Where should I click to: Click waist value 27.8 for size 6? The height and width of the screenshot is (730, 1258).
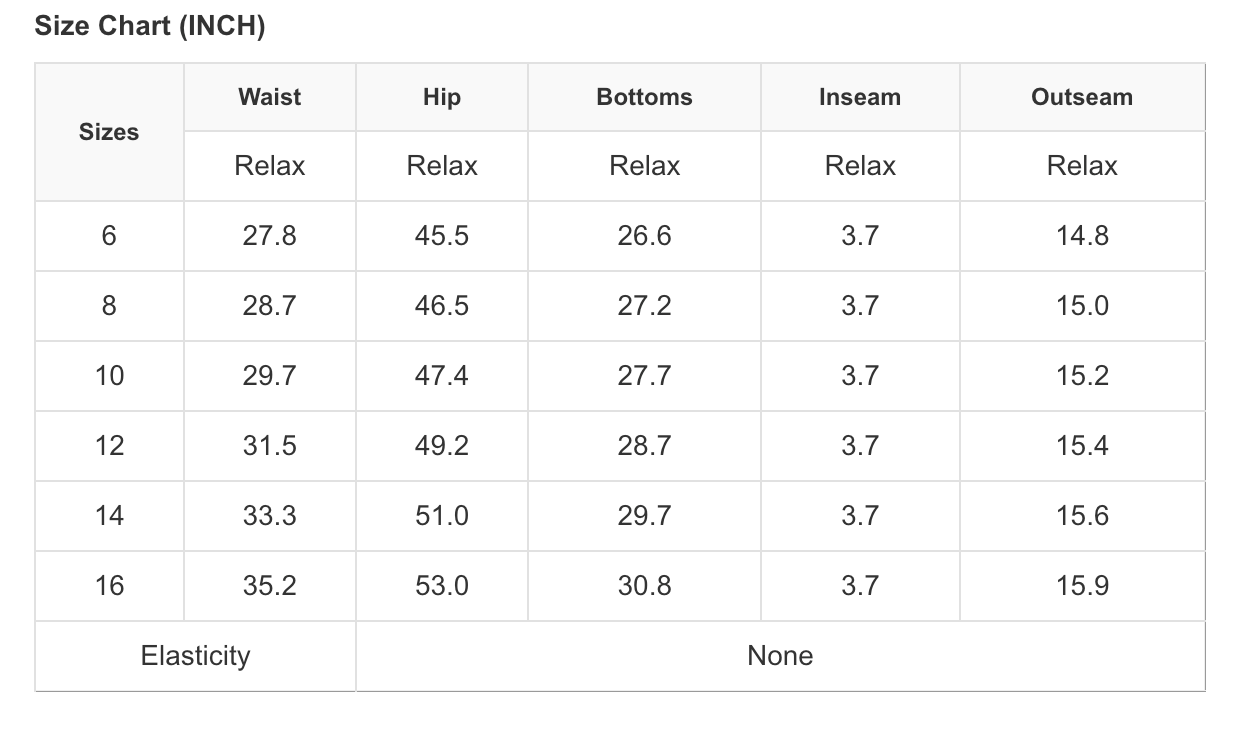pos(269,236)
